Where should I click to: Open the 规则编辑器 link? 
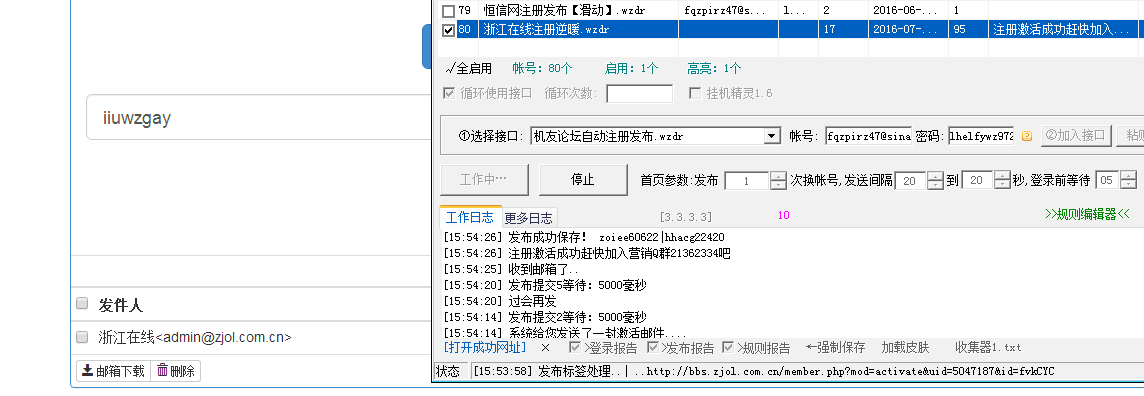(x=1087, y=214)
